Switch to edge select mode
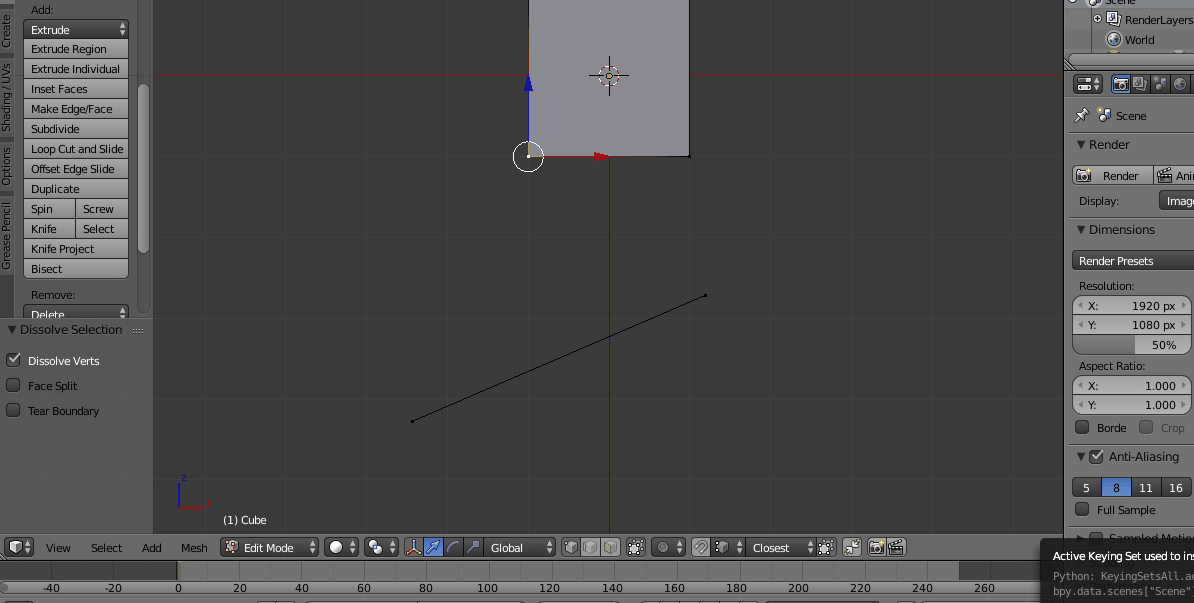Viewport: 1194px width, 603px height. (590, 547)
